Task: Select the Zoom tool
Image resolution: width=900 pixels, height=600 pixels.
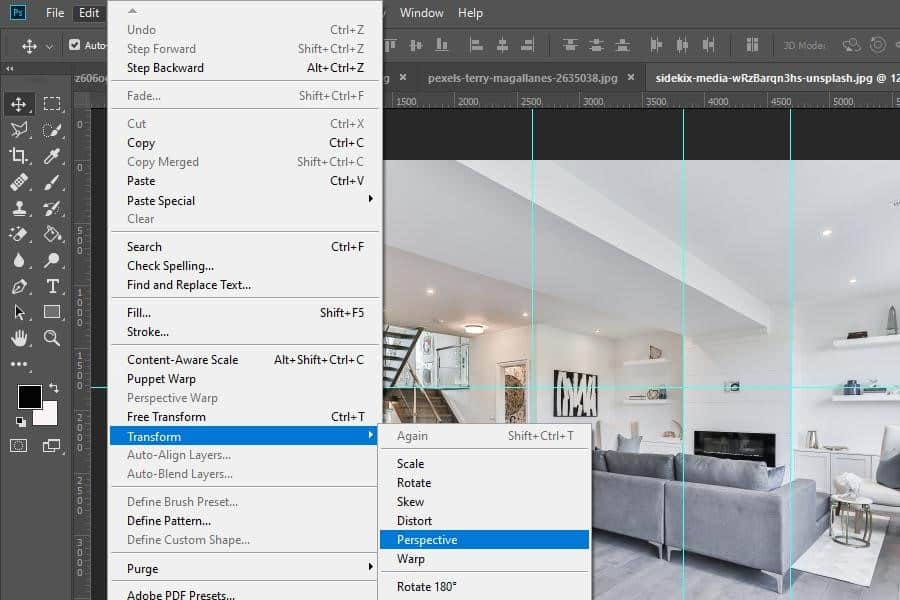Action: click(50, 338)
